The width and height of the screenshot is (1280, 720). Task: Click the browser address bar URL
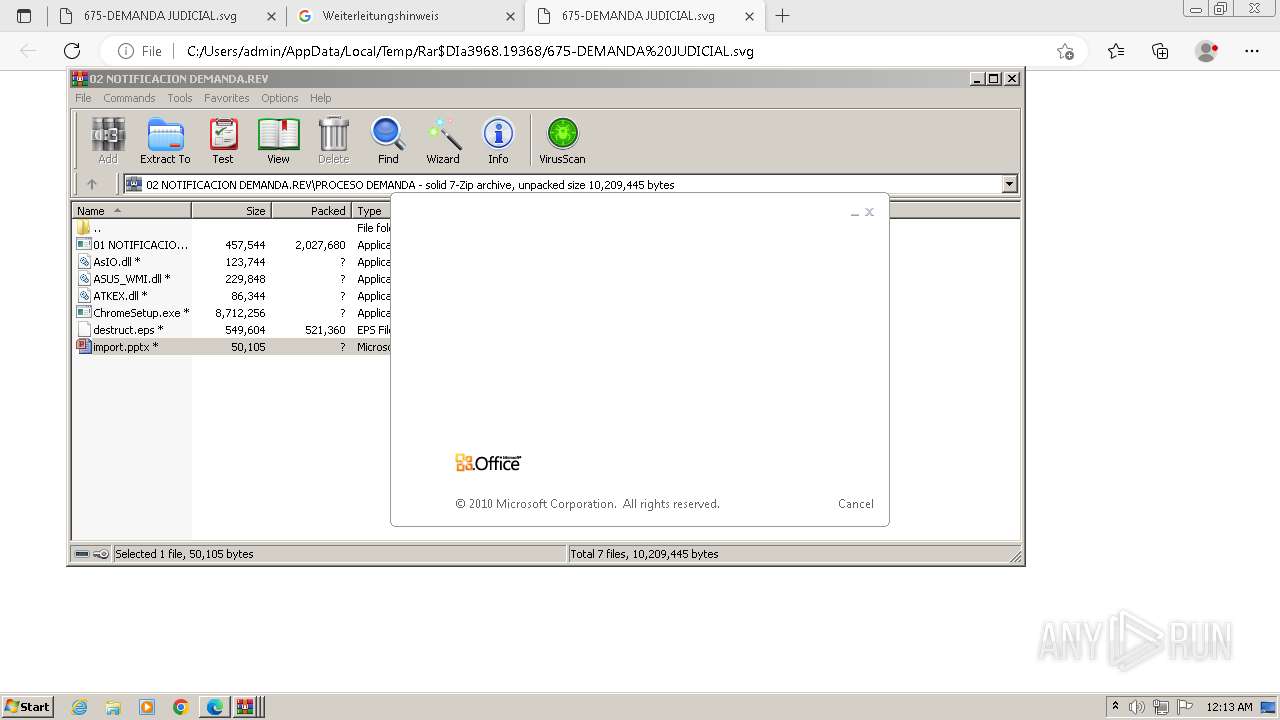point(470,51)
